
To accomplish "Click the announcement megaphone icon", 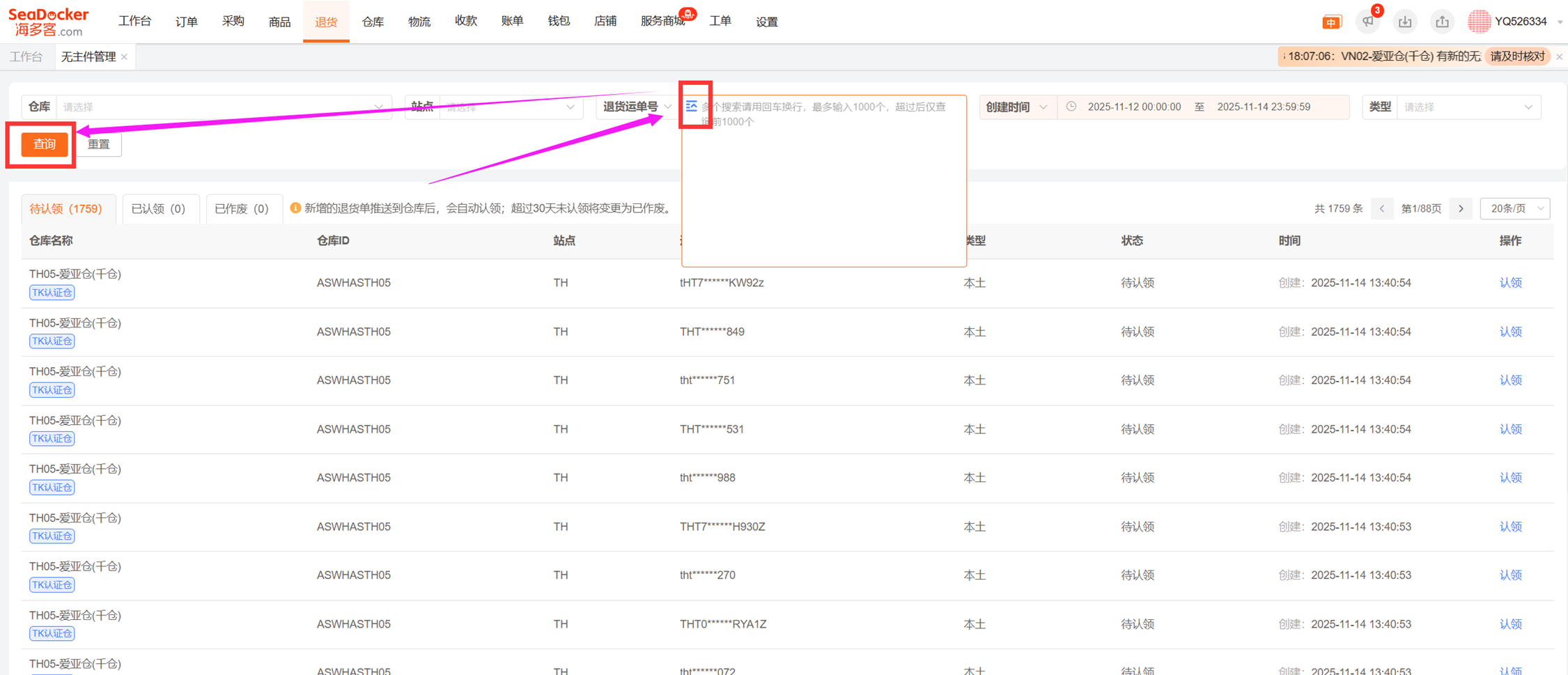I will (x=1368, y=22).
